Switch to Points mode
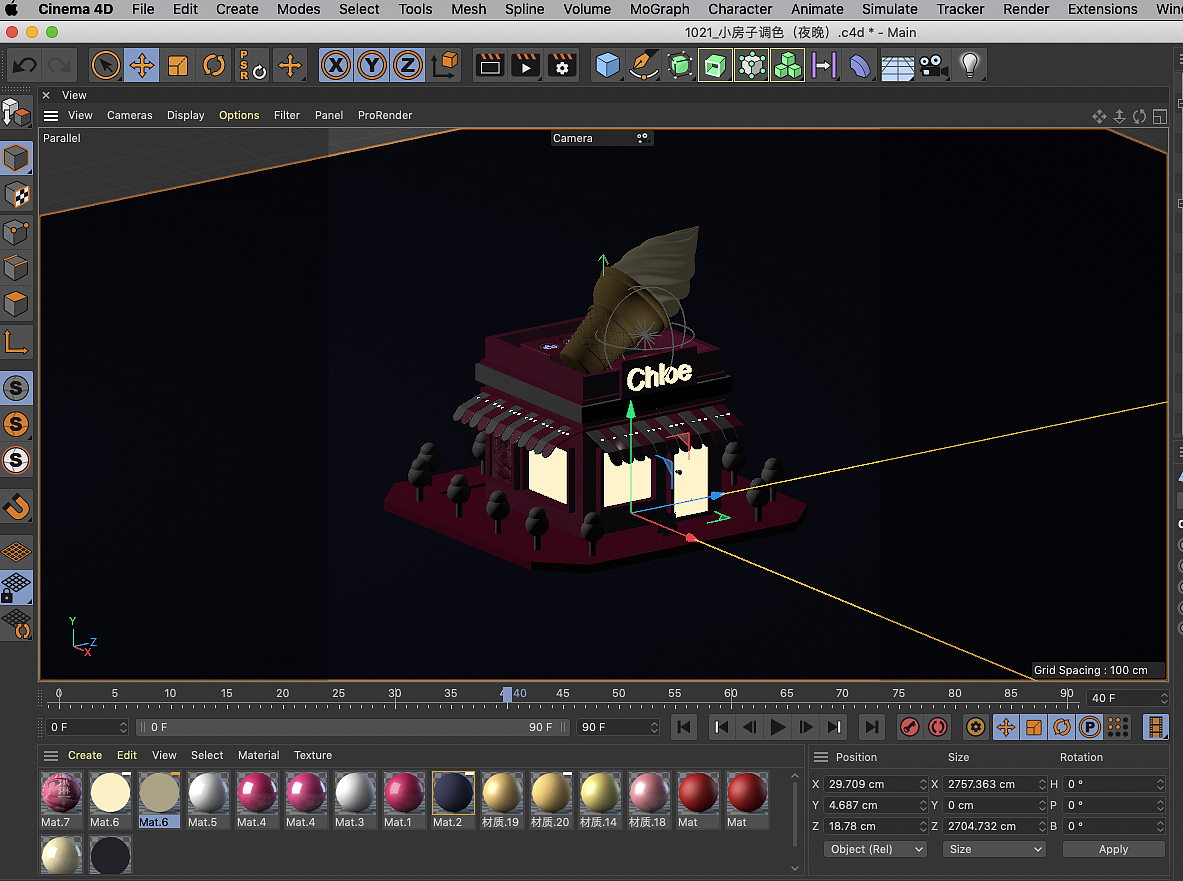 (x=17, y=232)
